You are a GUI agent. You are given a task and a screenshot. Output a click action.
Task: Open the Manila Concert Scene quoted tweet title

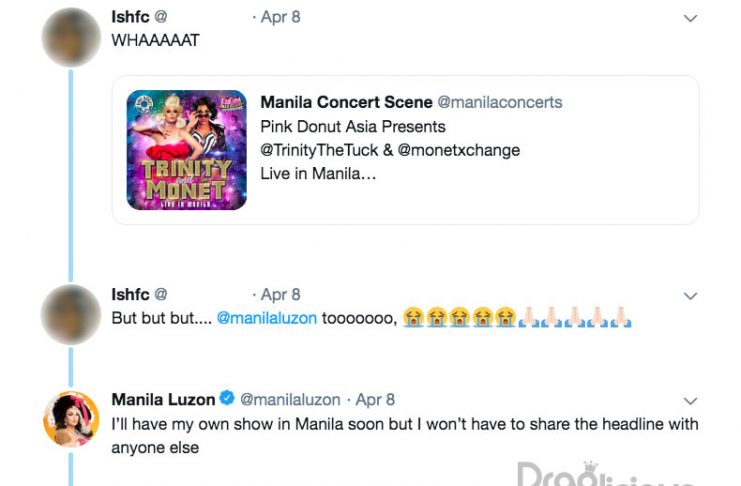point(346,102)
